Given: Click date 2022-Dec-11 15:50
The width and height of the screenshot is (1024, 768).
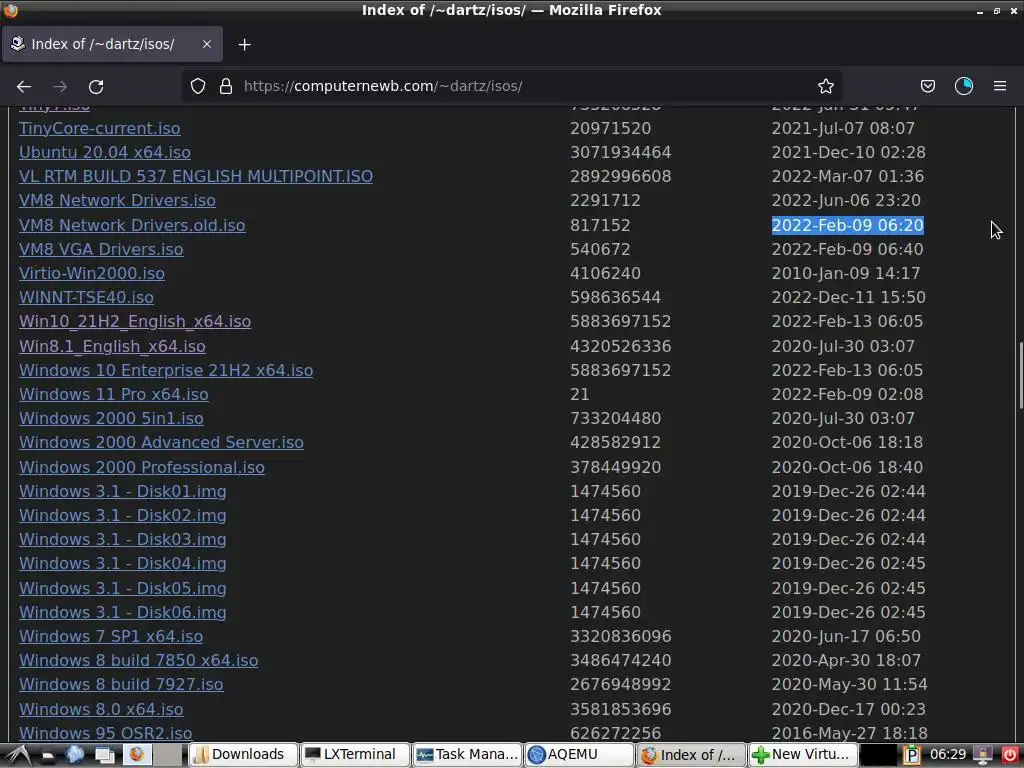Looking at the screenshot, I should point(848,297).
